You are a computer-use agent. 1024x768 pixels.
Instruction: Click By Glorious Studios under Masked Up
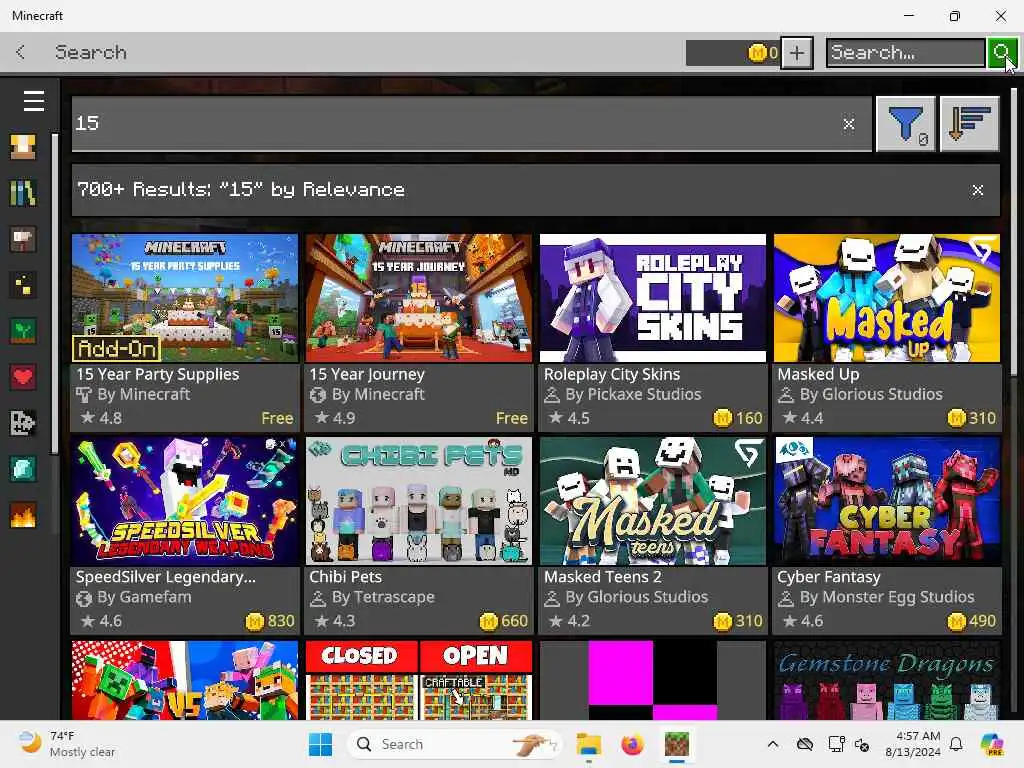click(x=871, y=394)
